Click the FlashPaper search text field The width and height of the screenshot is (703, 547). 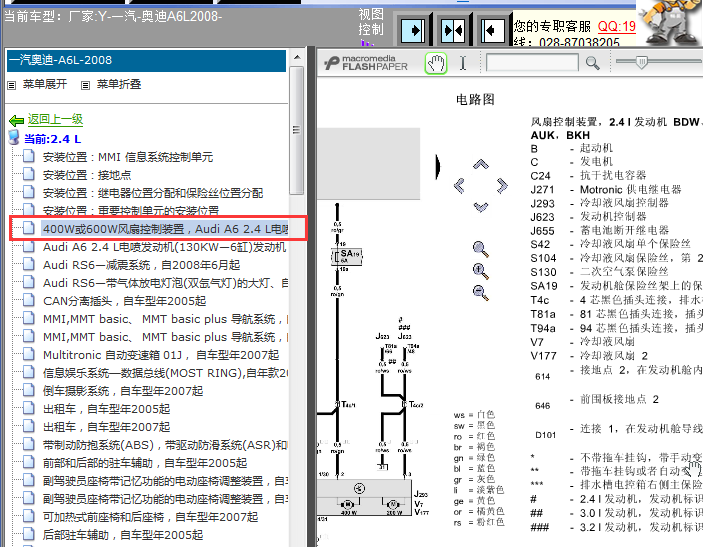click(532, 63)
